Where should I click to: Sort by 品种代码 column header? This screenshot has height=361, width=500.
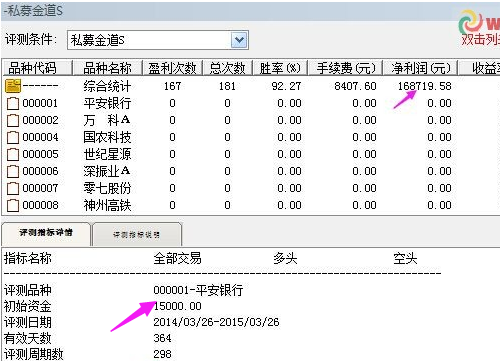(37, 68)
